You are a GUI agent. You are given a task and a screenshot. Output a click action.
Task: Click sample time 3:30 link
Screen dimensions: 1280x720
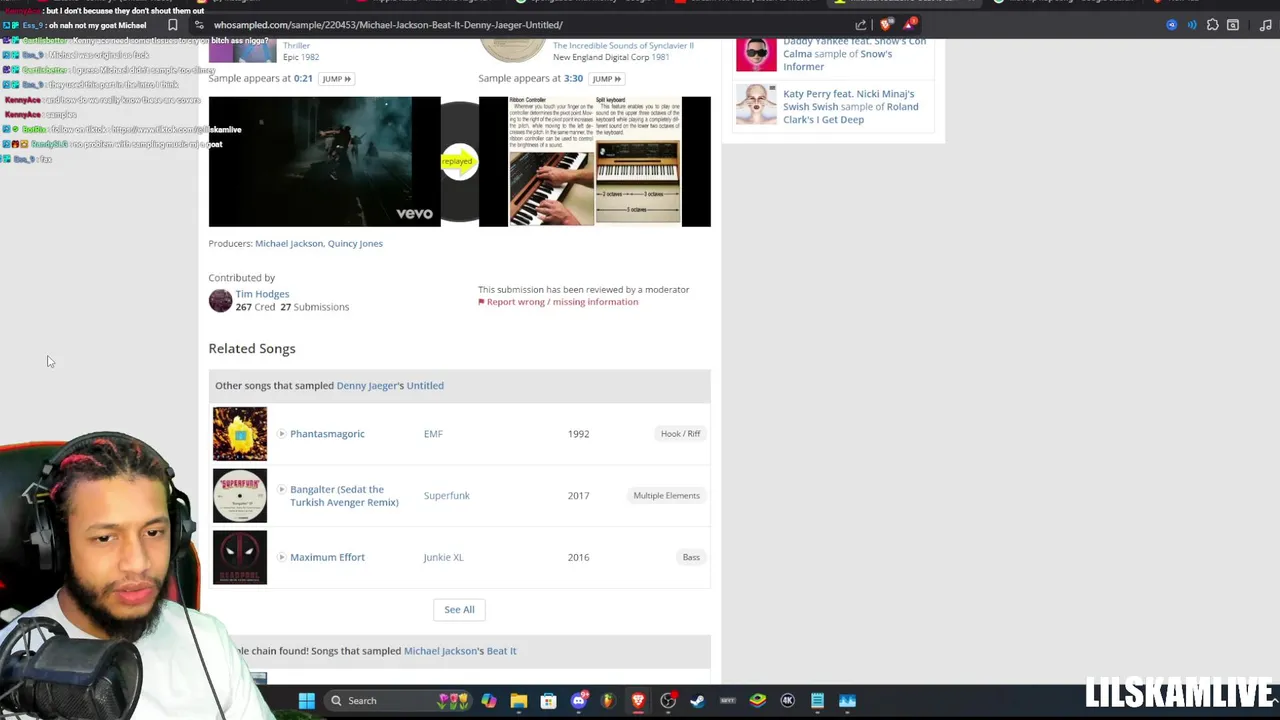(x=573, y=79)
